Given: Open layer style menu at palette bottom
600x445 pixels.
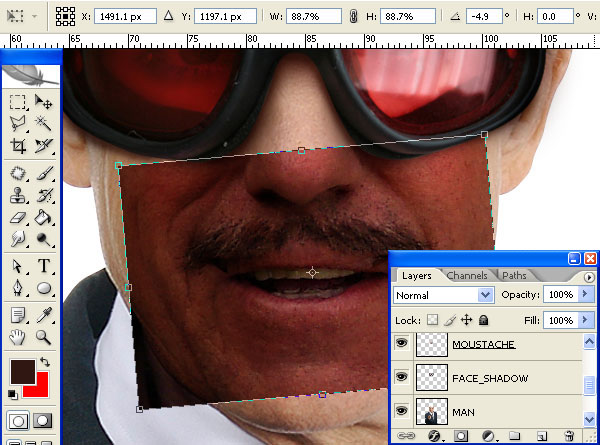Looking at the screenshot, I should (x=434, y=436).
